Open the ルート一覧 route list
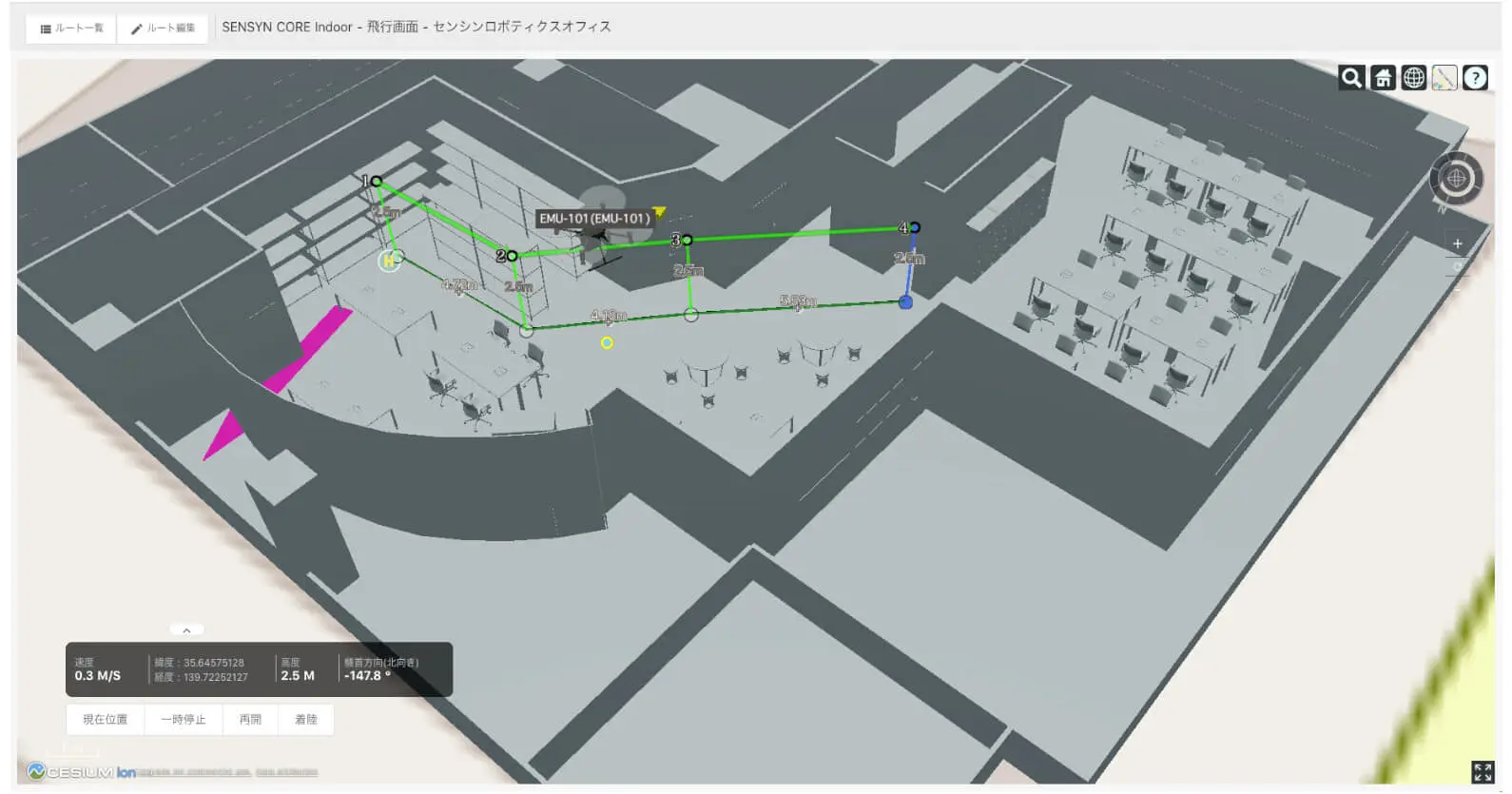This screenshot has height=794, width=1512. tap(72, 29)
